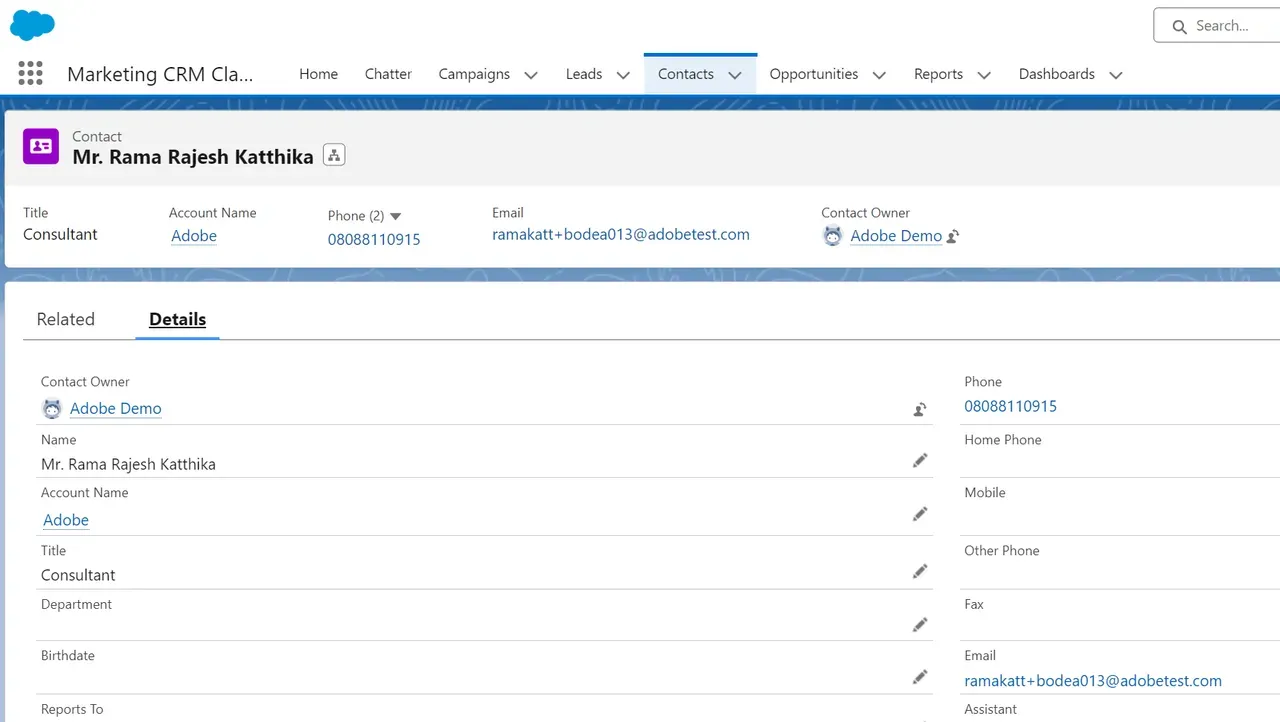Select the Details tab
The height and width of the screenshot is (722, 1280).
[177, 319]
